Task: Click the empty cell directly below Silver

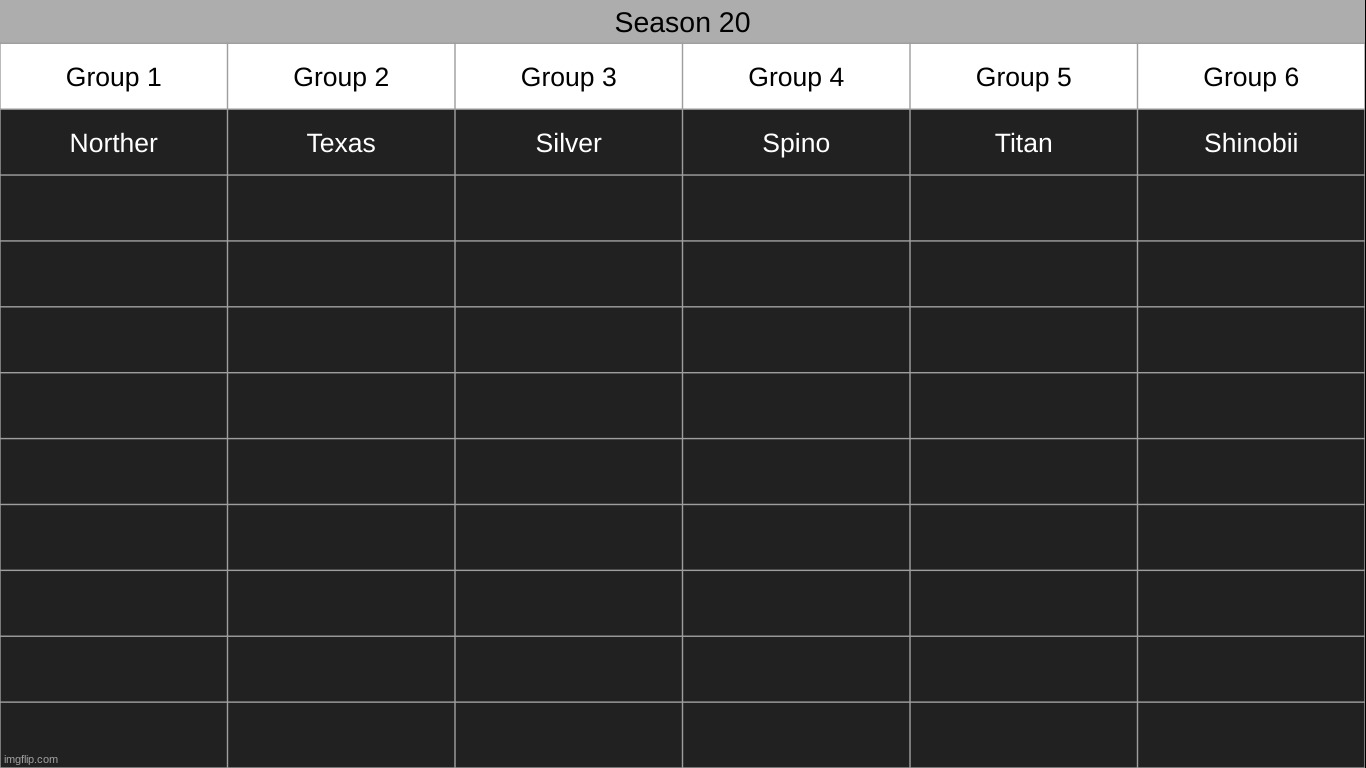Action: 569,208
